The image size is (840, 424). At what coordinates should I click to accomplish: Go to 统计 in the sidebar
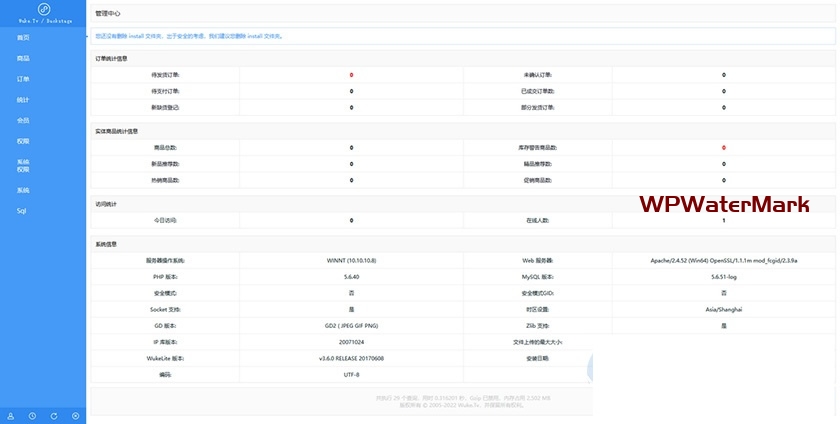[x=23, y=99]
